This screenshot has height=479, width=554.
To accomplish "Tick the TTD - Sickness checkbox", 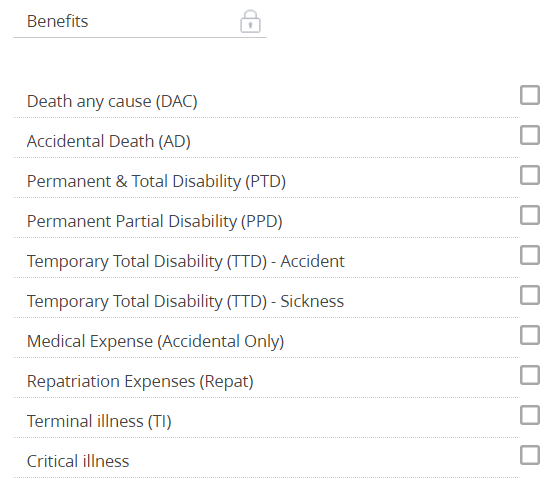I will 530,295.
